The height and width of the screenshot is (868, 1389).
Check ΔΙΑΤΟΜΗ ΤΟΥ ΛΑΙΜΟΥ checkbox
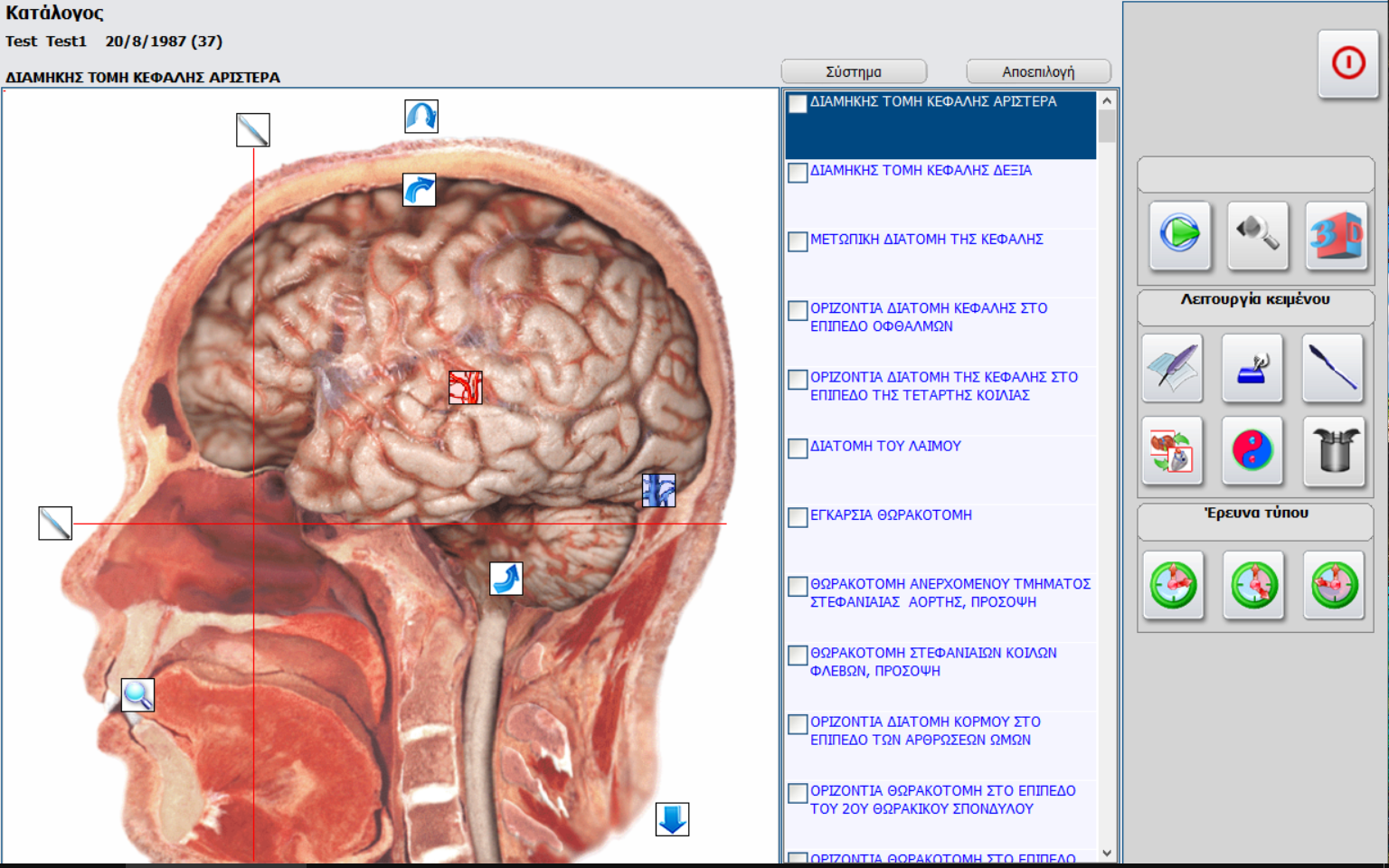point(798,448)
